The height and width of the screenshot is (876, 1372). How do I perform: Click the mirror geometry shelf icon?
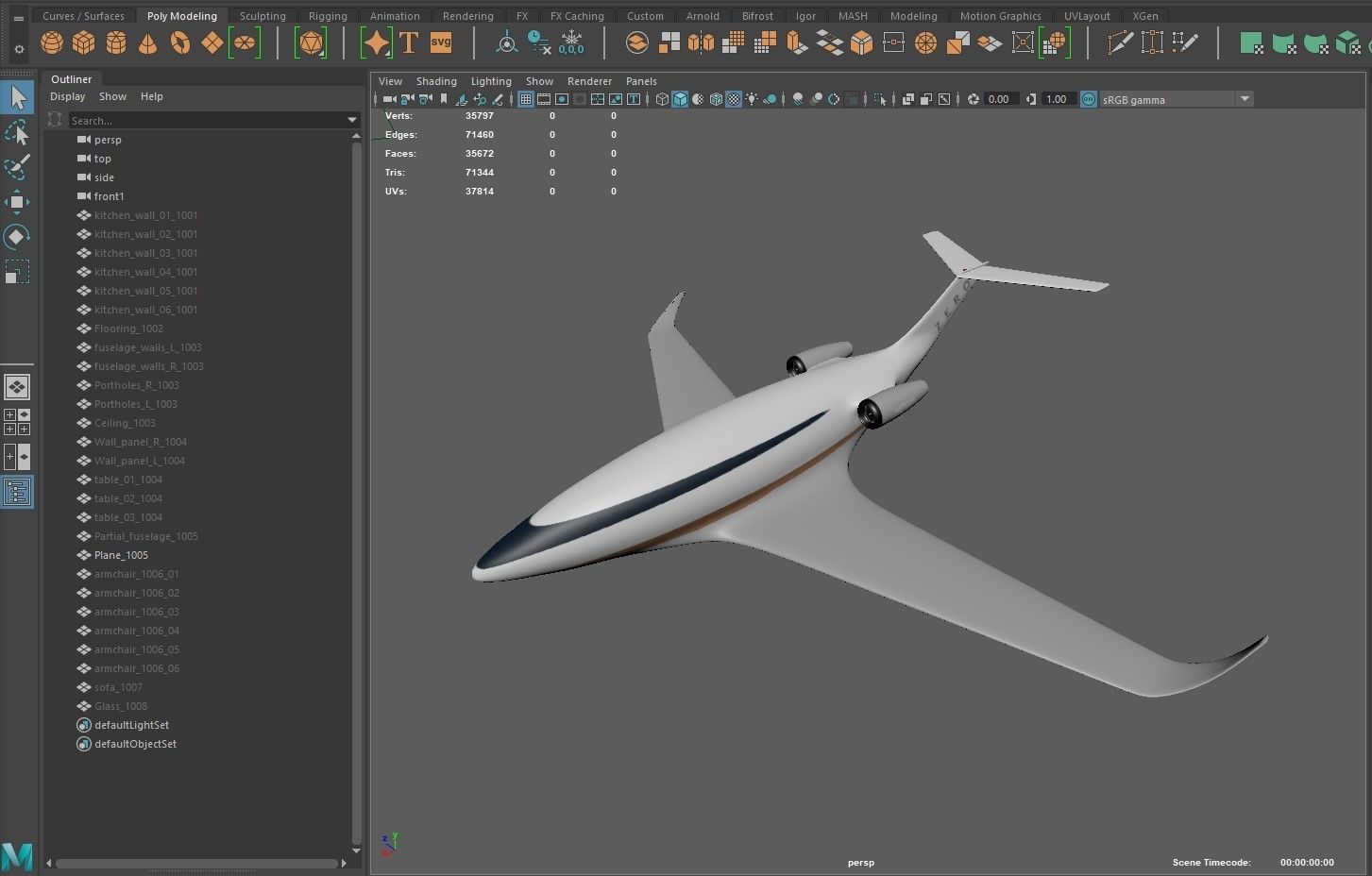pyautogui.click(x=702, y=43)
